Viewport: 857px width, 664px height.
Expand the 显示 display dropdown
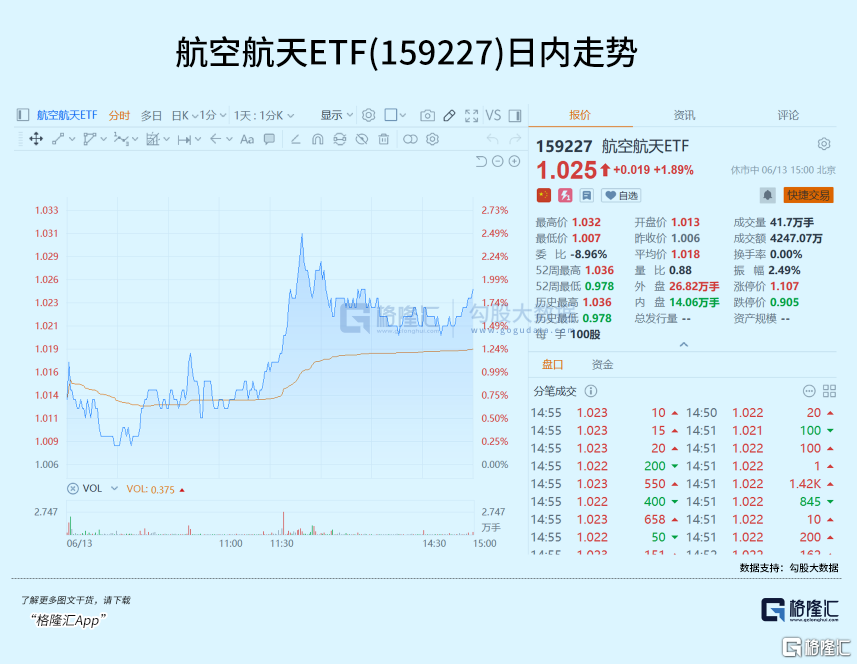point(336,115)
